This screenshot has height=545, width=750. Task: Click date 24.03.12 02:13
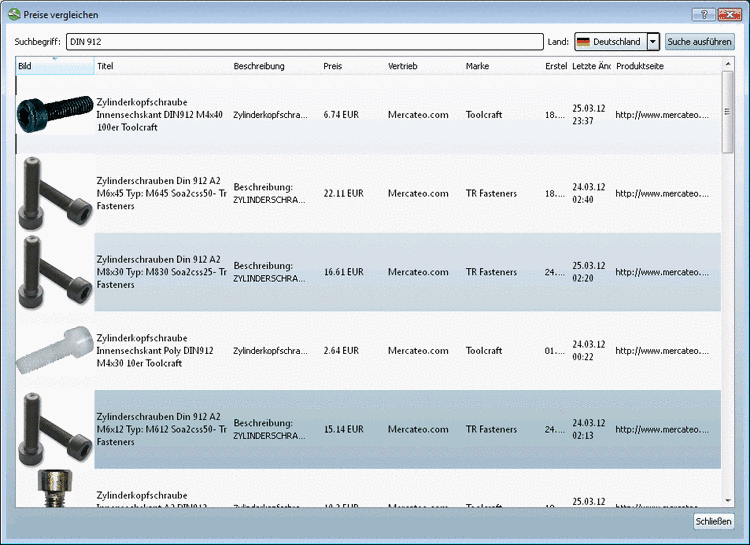click(589, 429)
